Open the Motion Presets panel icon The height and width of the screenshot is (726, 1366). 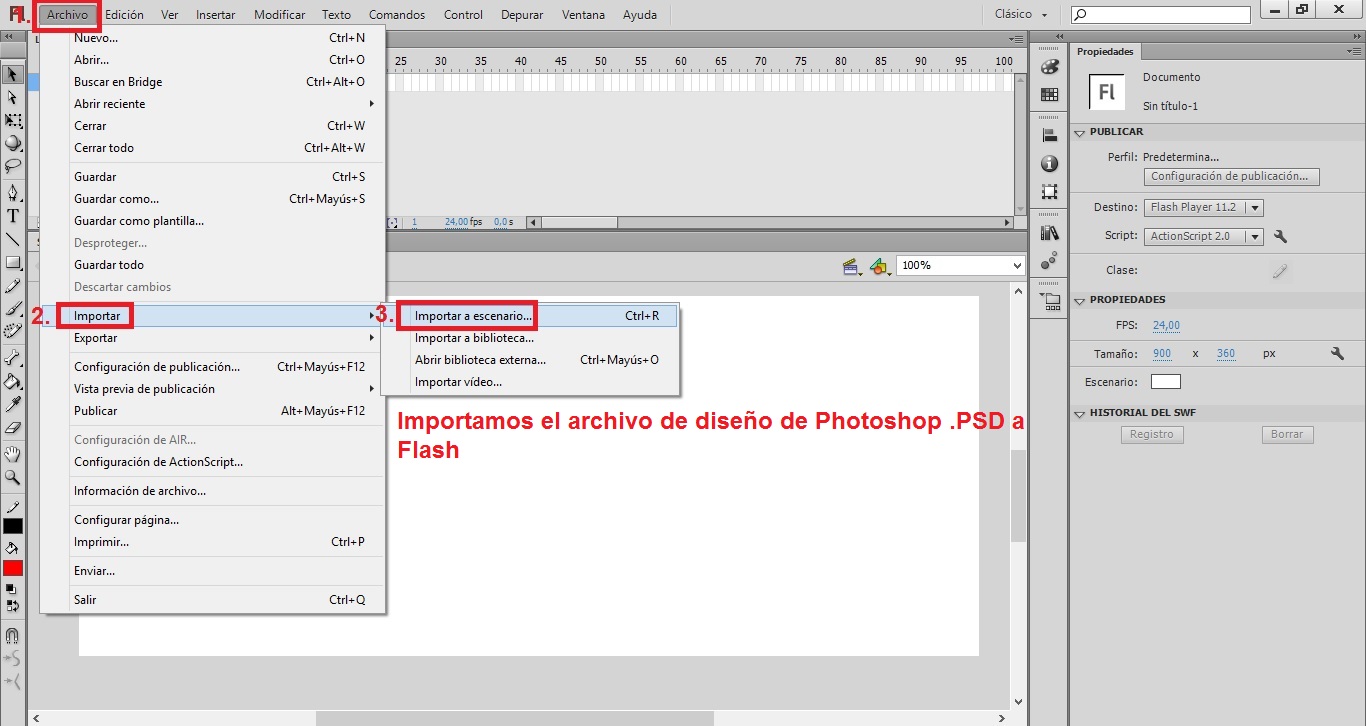(x=1049, y=260)
